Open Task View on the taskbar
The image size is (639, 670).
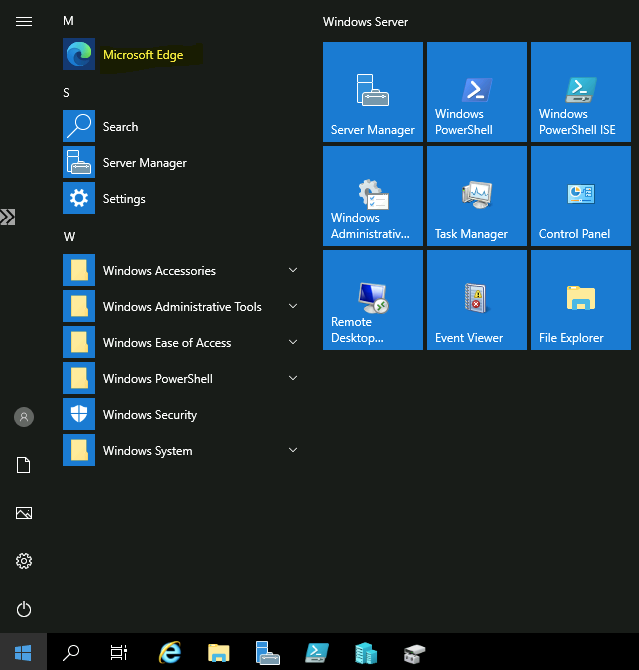(x=119, y=652)
